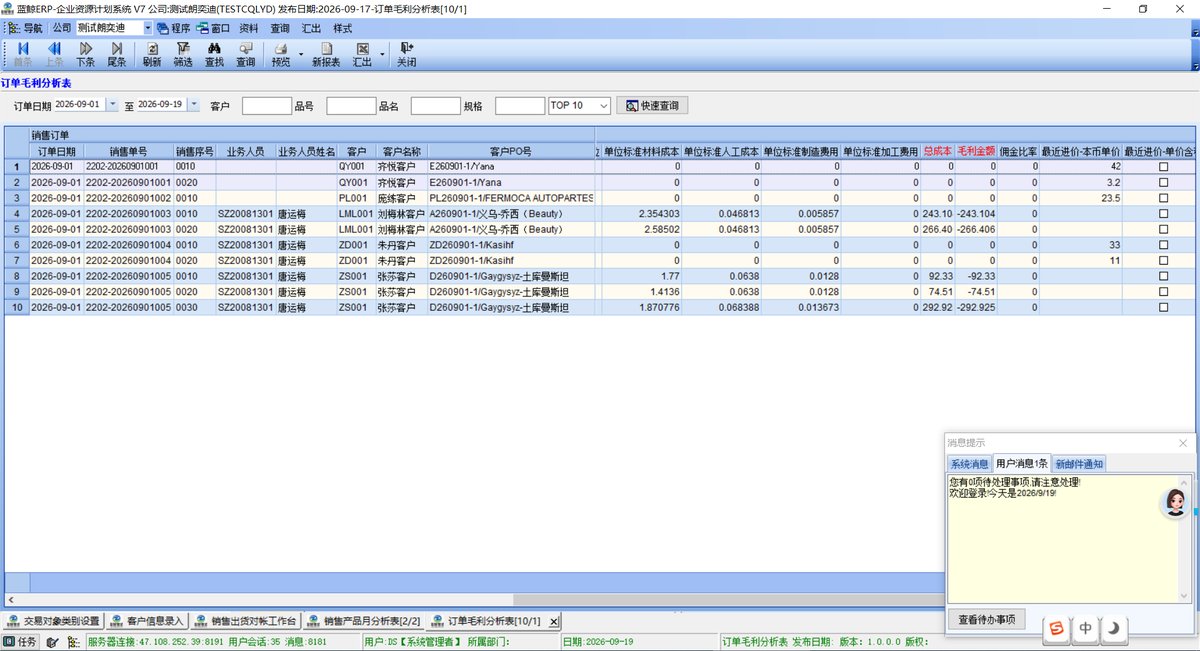The width and height of the screenshot is (1200, 651).
Task: Click the 关闭 exit-door toolbar icon
Action: tap(406, 53)
